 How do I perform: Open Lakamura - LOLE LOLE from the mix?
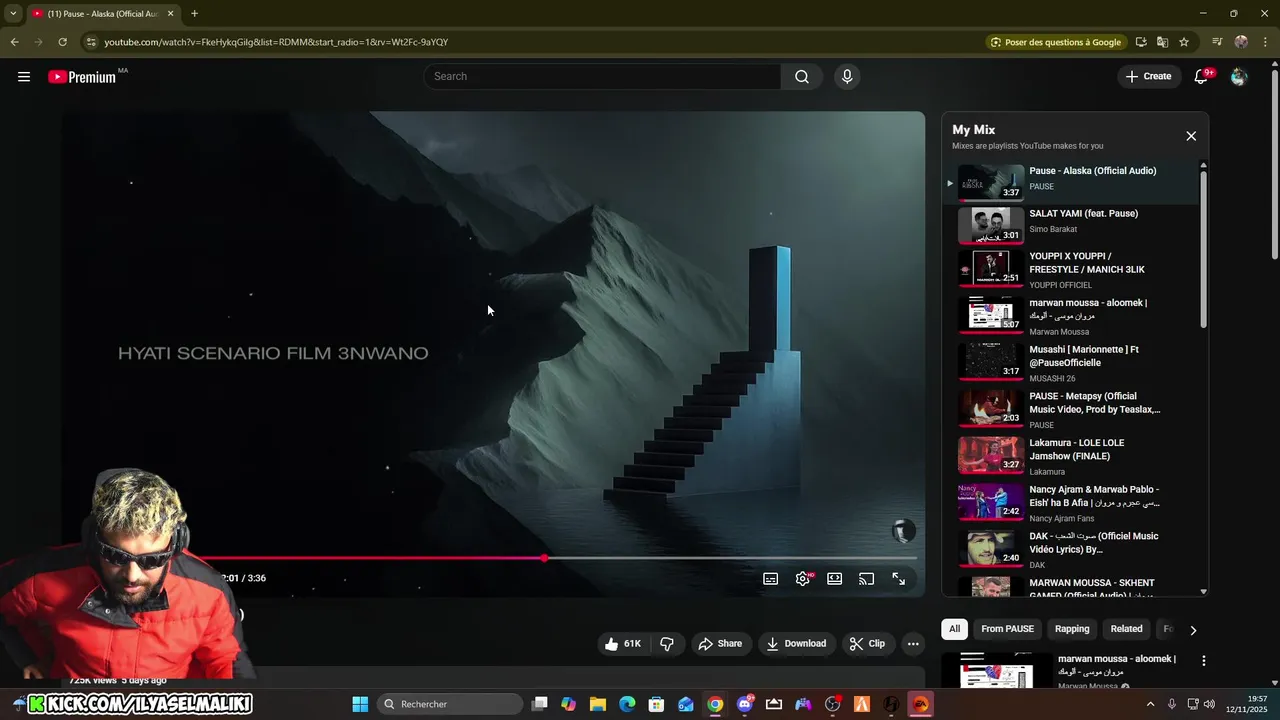coord(1071,456)
